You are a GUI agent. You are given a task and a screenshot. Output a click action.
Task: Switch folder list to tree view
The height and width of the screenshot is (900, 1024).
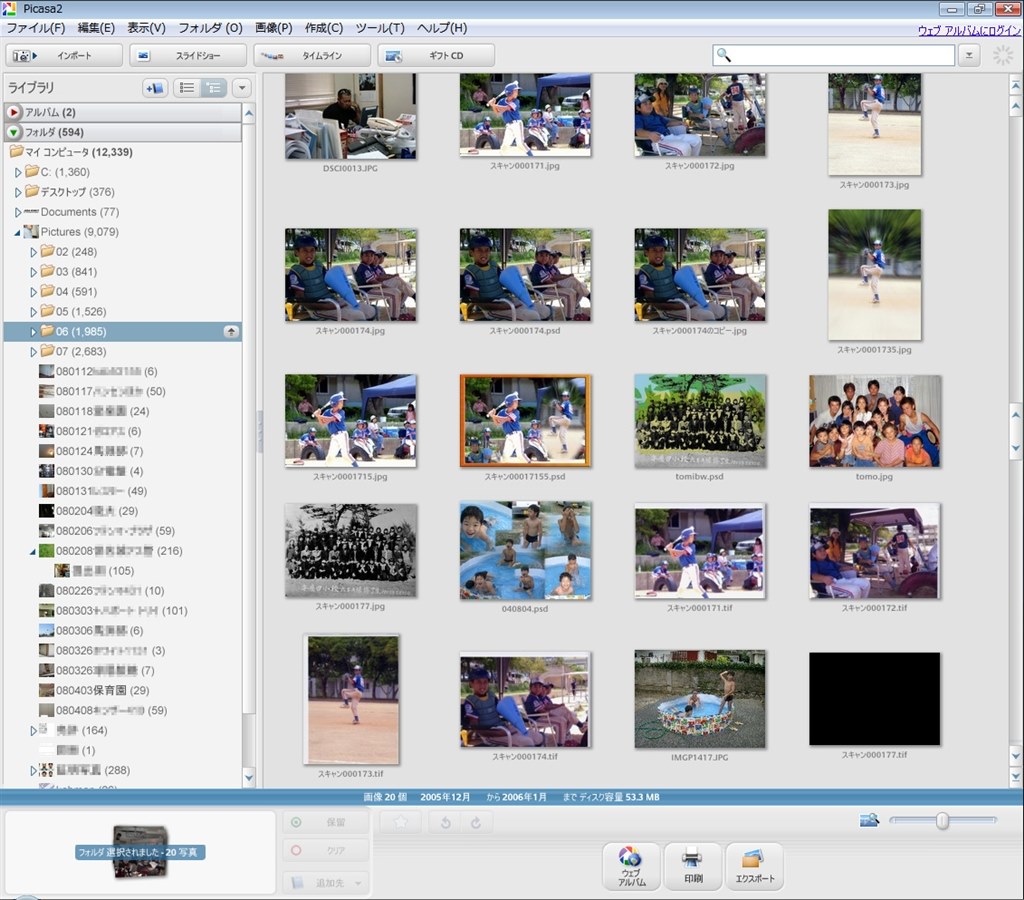(212, 87)
